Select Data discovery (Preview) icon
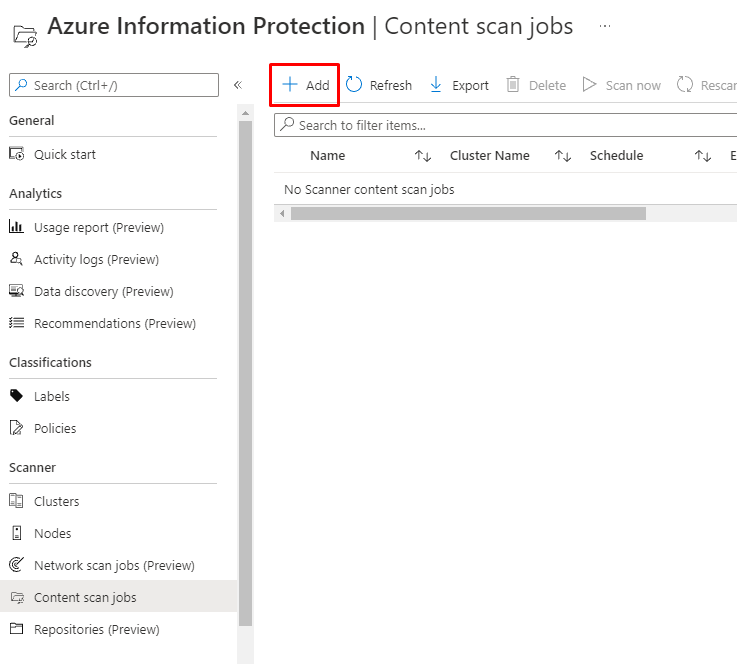Viewport: 737px width, 664px height. coord(16,291)
